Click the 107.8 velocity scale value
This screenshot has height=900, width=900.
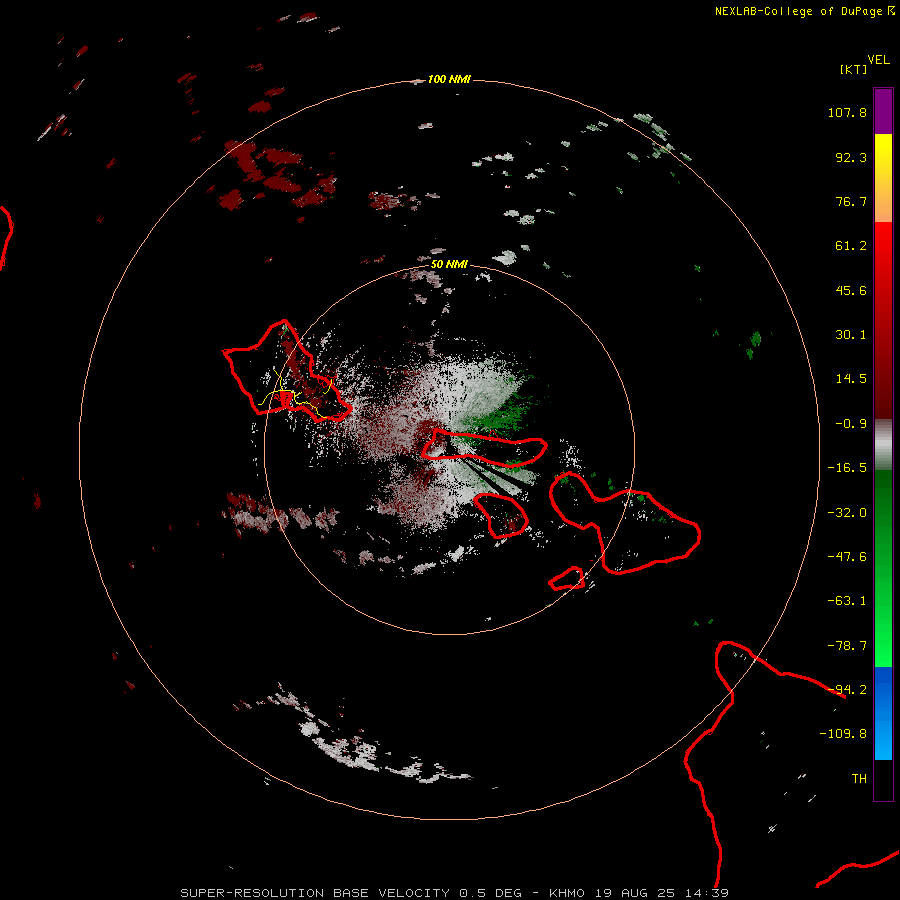click(847, 112)
